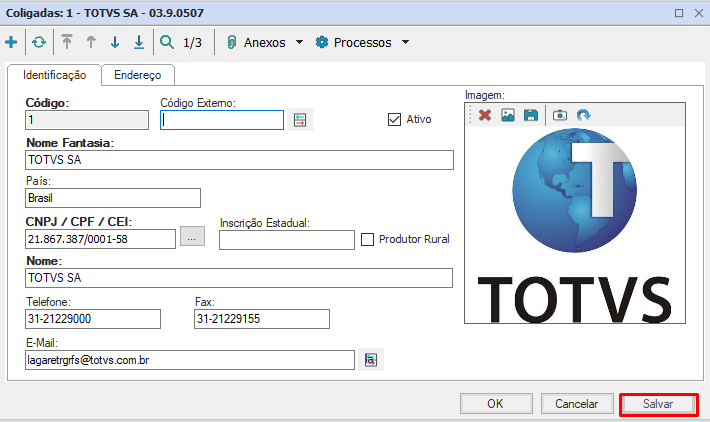Screen dimensions: 710x422
Task: Click the 1/3 record counter
Action: (x=192, y=43)
